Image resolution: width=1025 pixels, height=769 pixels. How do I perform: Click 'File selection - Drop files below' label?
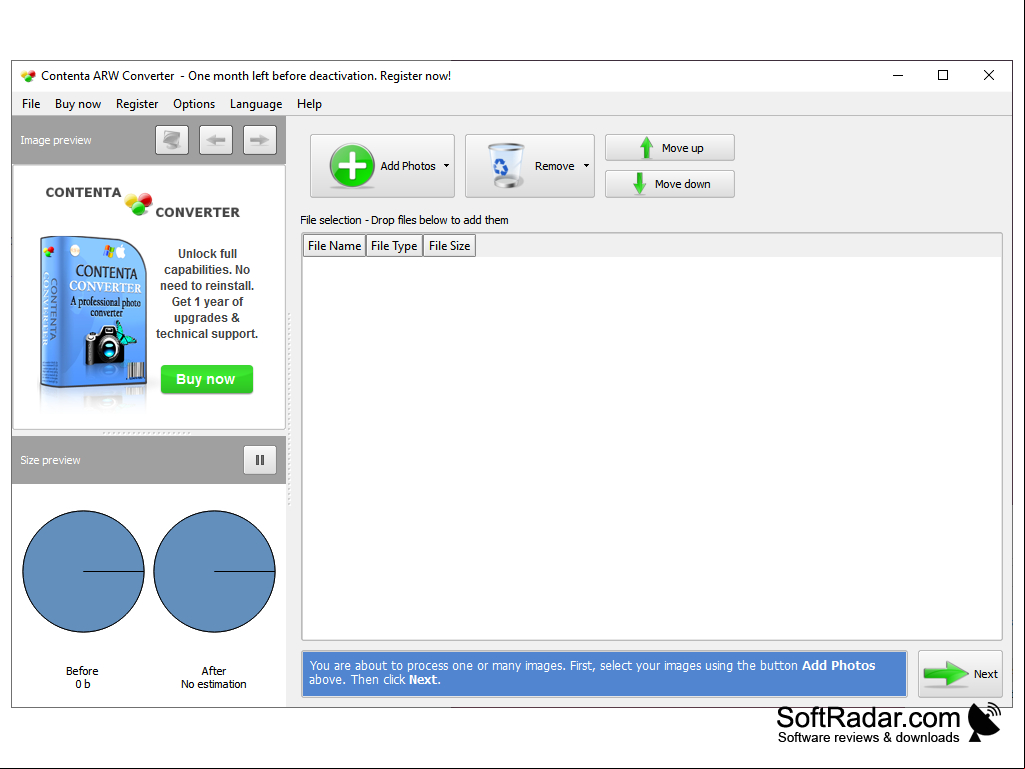pyautogui.click(x=404, y=220)
